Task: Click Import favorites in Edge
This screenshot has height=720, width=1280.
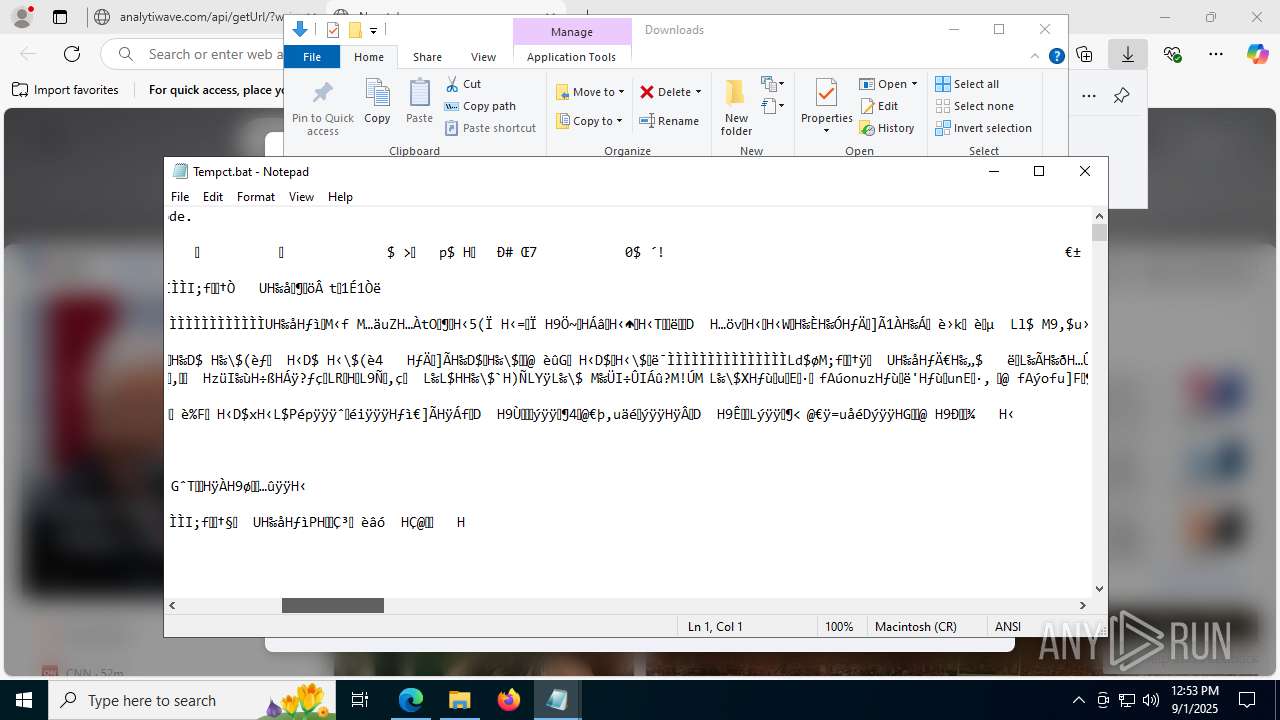Action: coord(65,90)
